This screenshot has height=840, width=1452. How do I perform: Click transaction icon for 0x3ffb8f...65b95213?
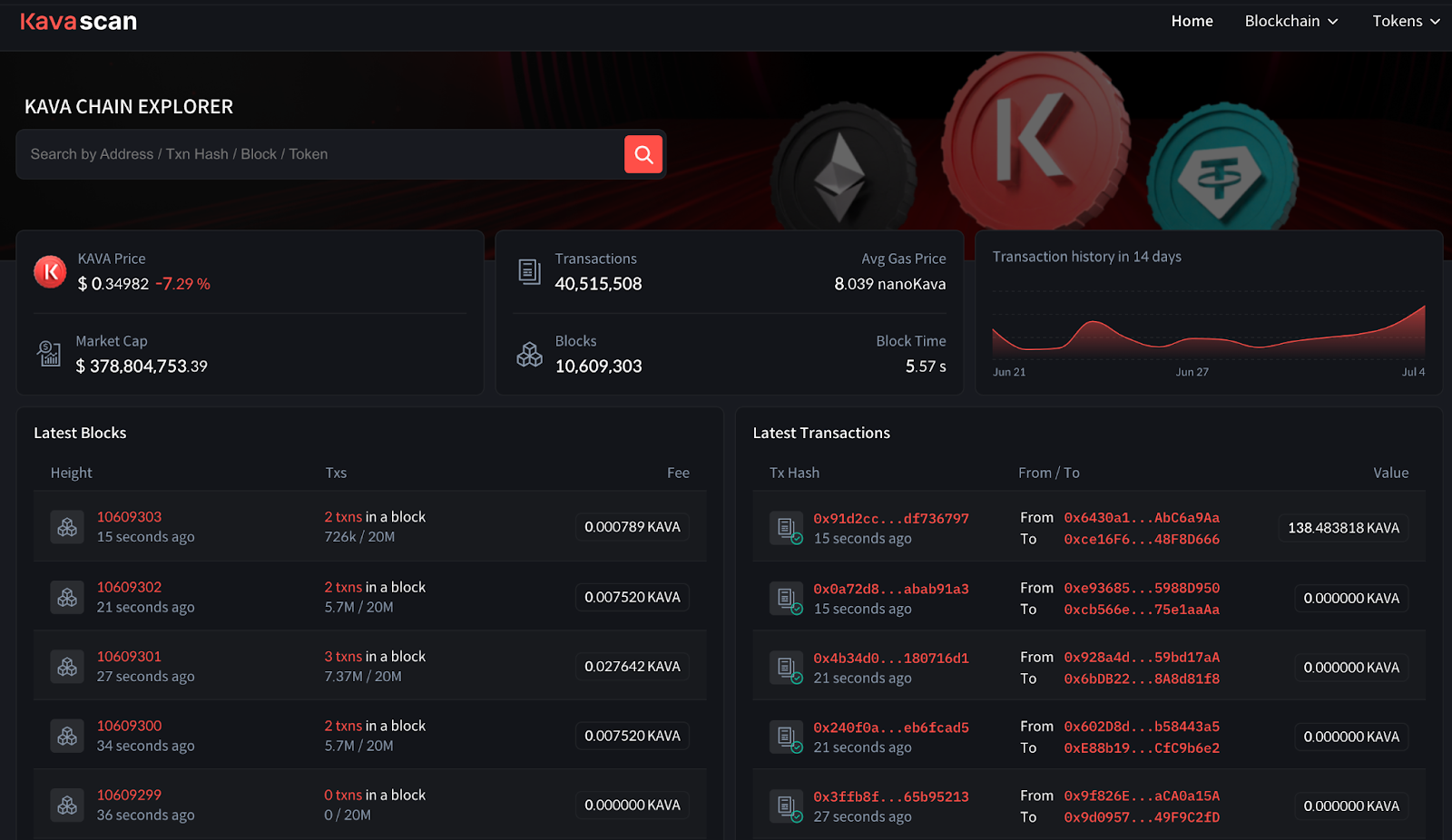pos(787,806)
